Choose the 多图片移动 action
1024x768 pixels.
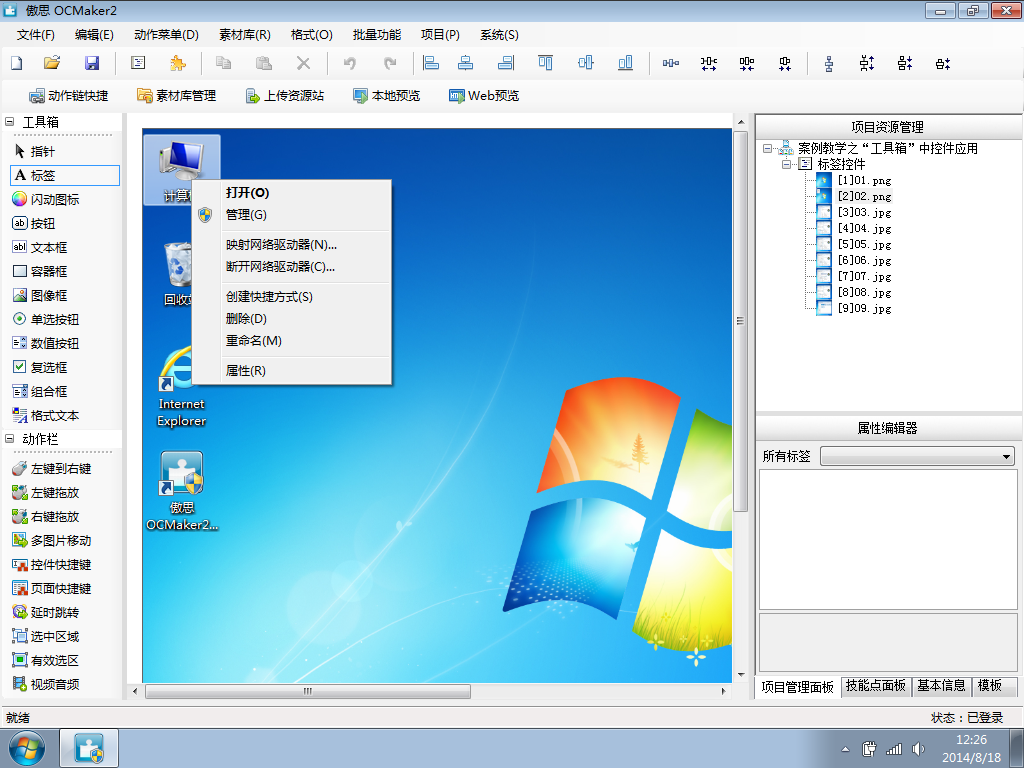pos(52,541)
